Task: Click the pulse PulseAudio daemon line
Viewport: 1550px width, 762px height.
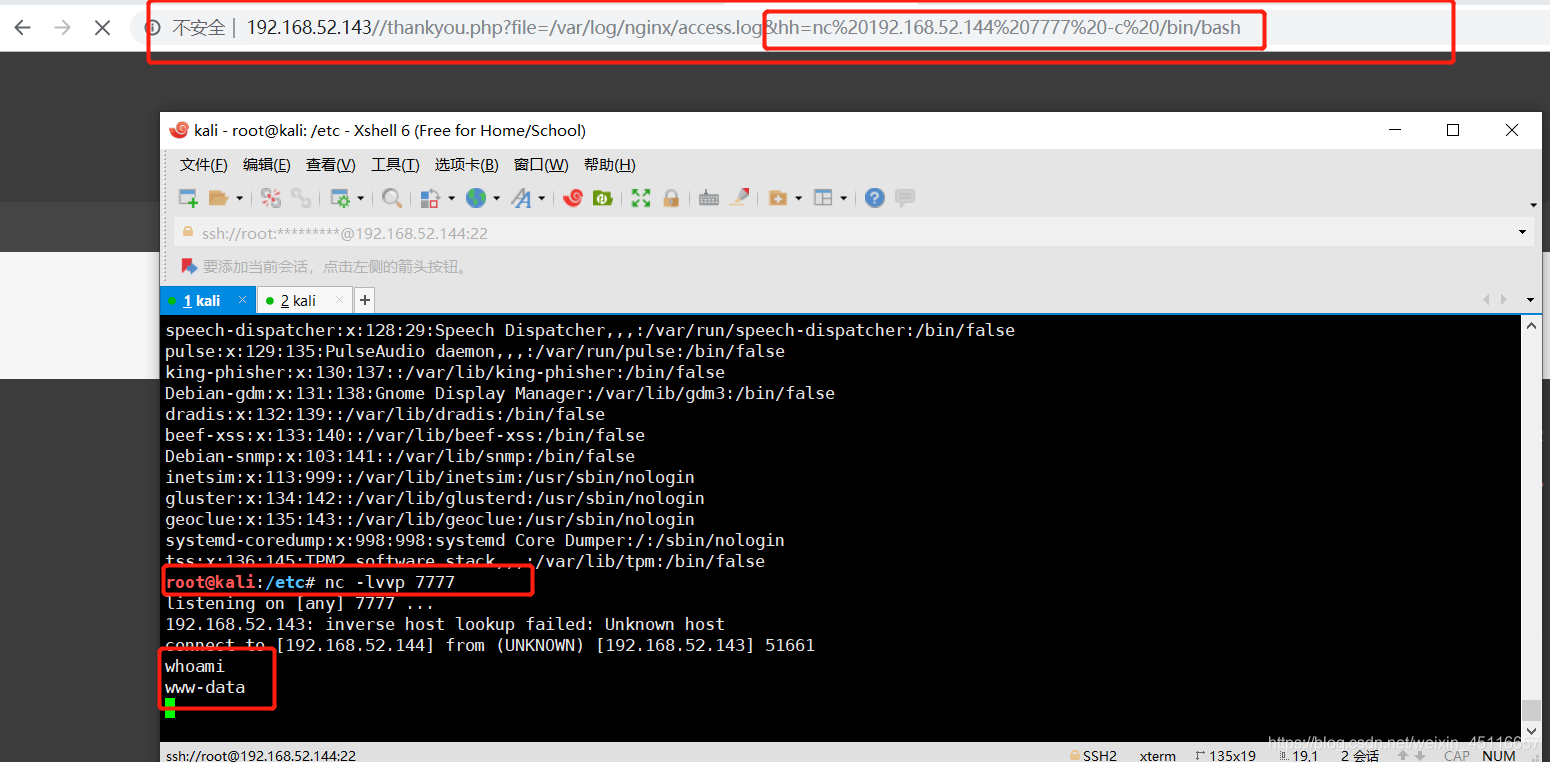Action: point(475,351)
